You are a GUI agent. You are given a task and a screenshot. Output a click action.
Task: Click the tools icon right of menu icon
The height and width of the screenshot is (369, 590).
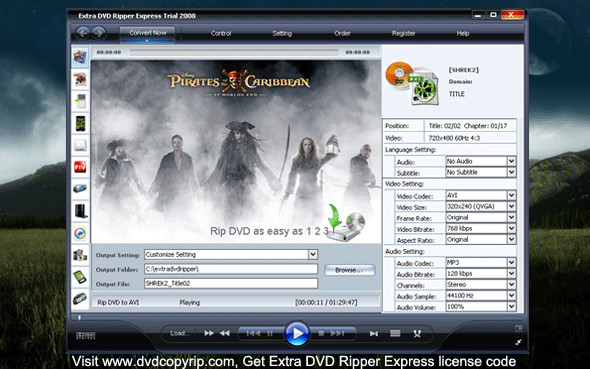click(x=417, y=333)
